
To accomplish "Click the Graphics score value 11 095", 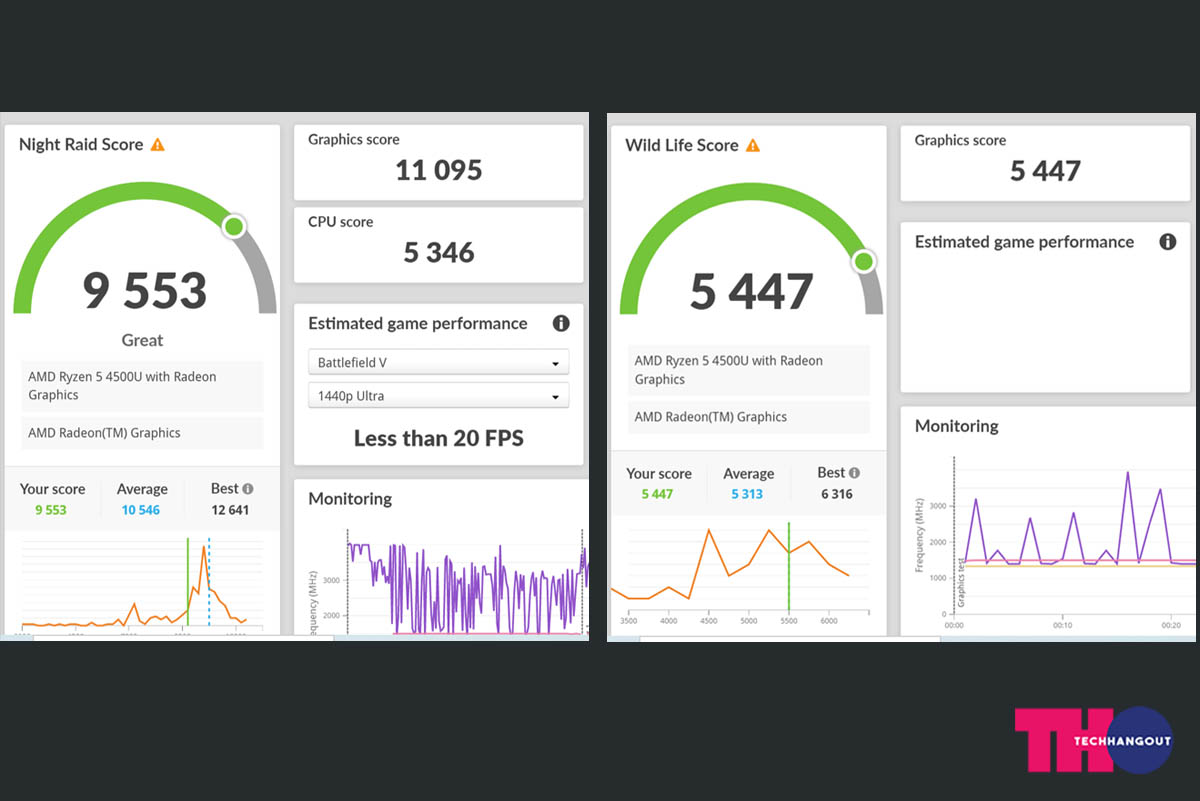I will point(439,170).
